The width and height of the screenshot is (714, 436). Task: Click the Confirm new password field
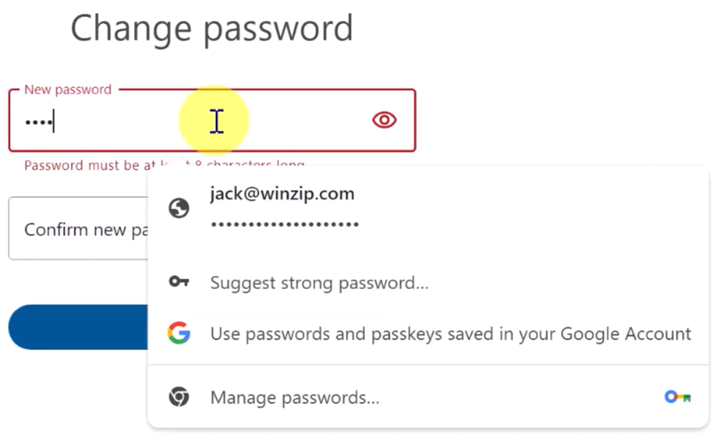coord(80,230)
